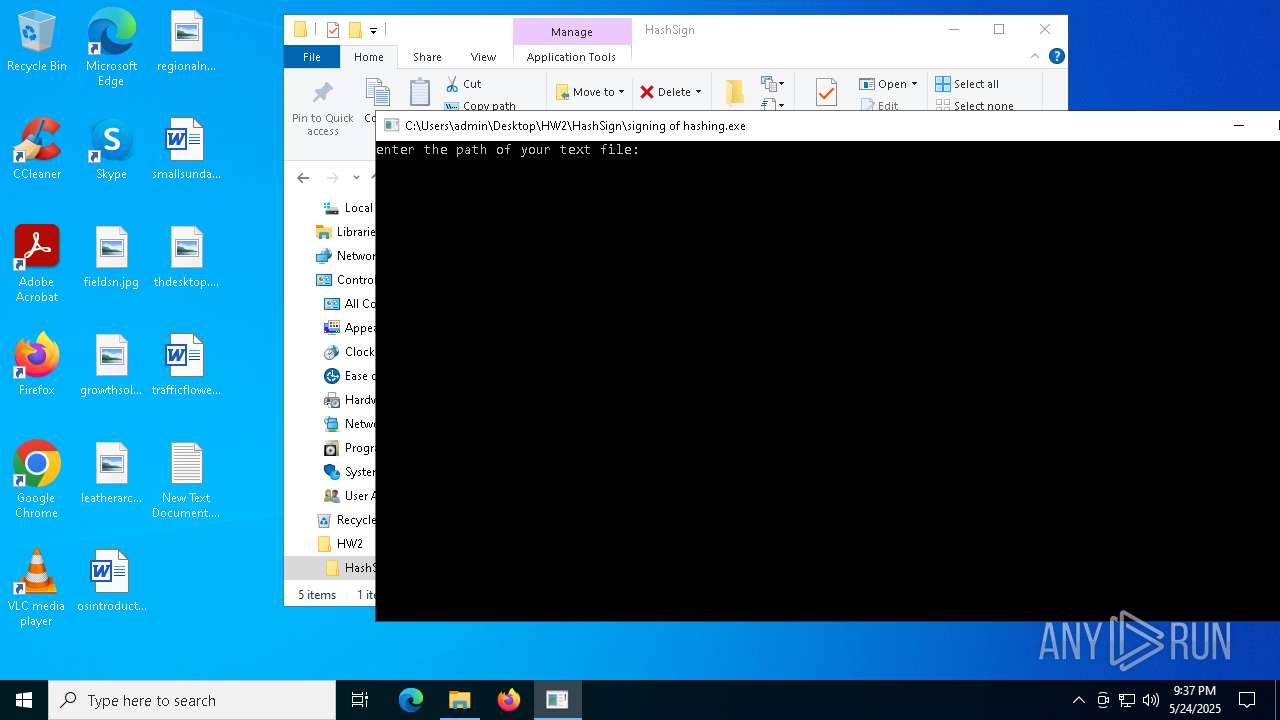Select User Accounts item in navigation tree
Viewport: 1280px width, 720px height.
click(x=350, y=496)
